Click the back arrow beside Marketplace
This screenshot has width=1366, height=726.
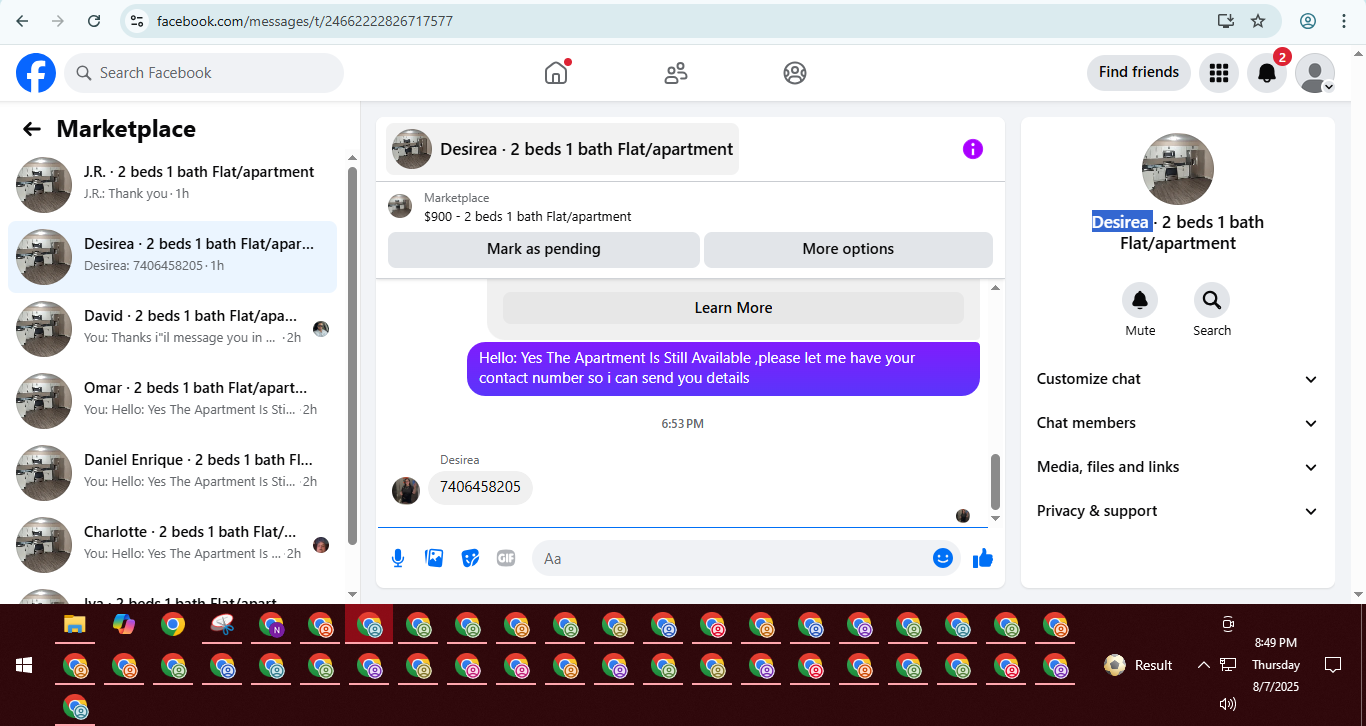[32, 129]
